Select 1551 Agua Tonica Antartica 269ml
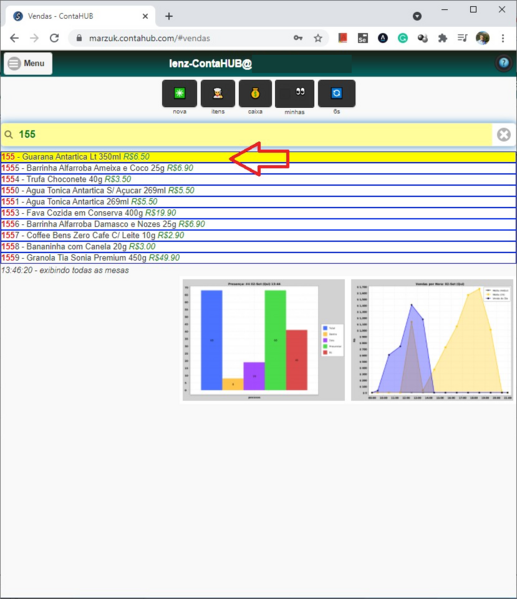517x599 pixels. 258,202
